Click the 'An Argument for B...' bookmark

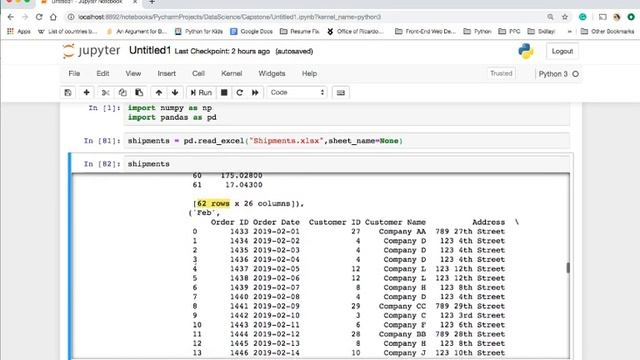pyautogui.click(x=136, y=31)
